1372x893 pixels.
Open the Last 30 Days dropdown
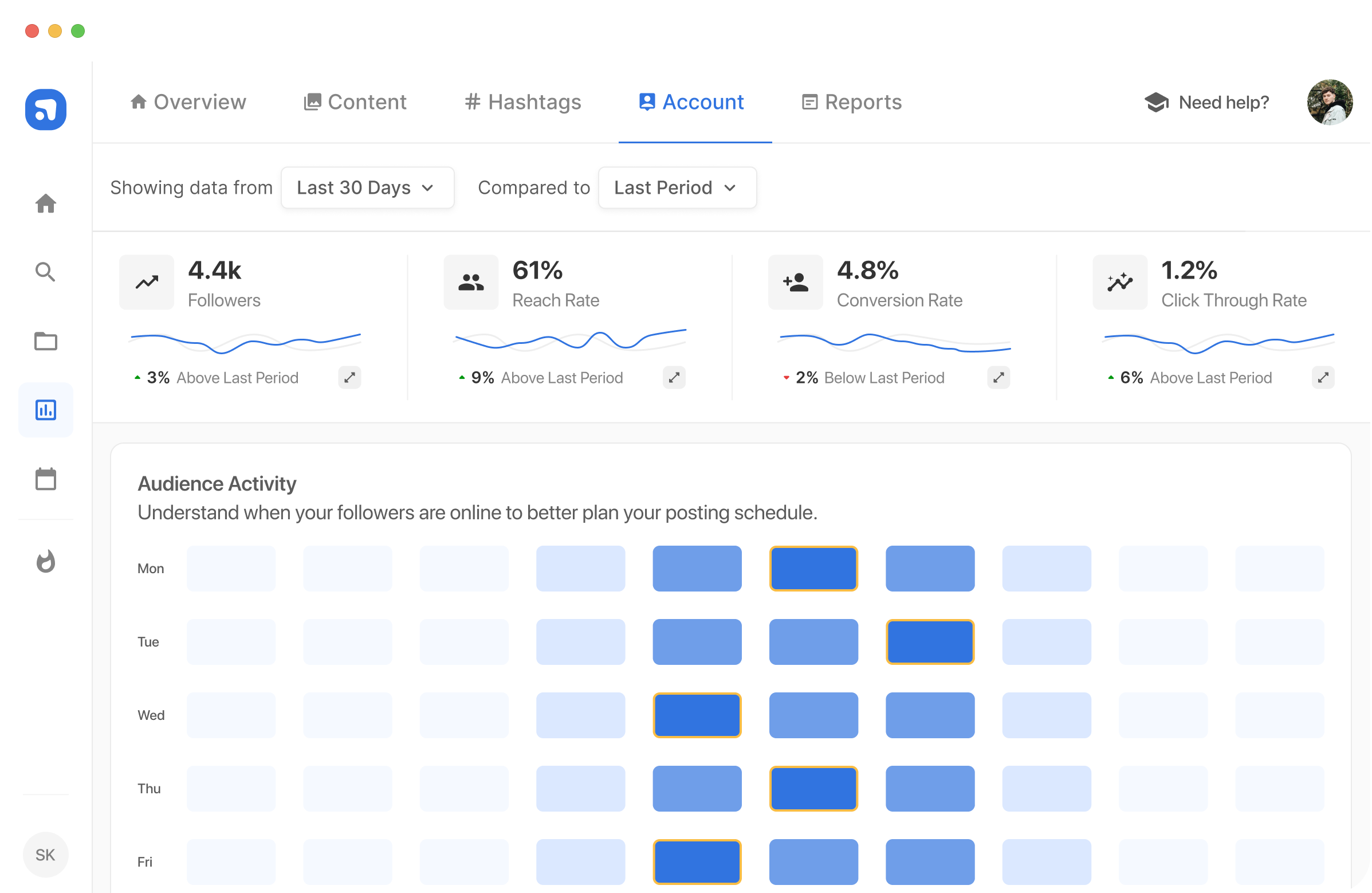(x=367, y=187)
